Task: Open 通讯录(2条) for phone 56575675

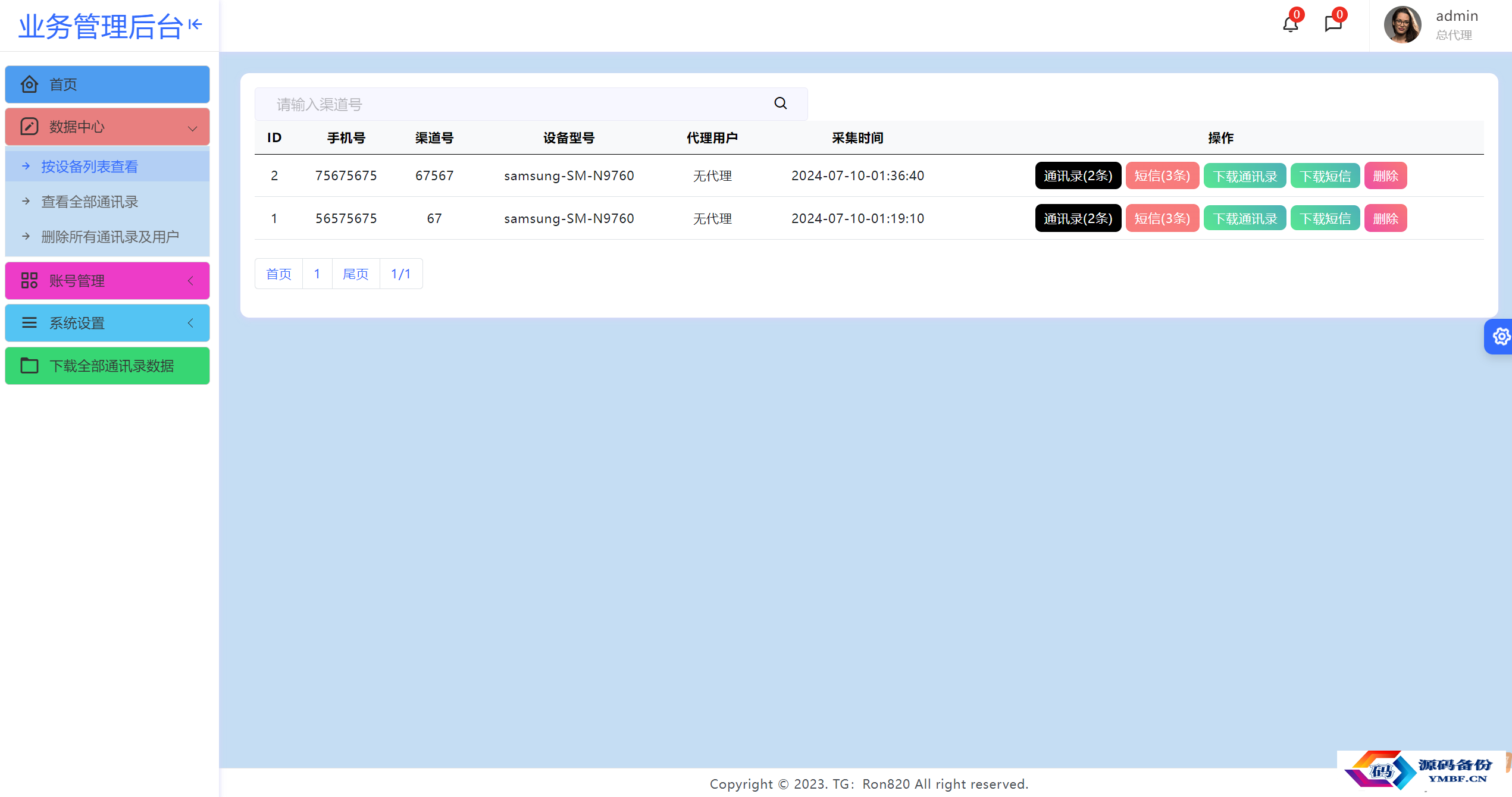Action: (x=1078, y=218)
